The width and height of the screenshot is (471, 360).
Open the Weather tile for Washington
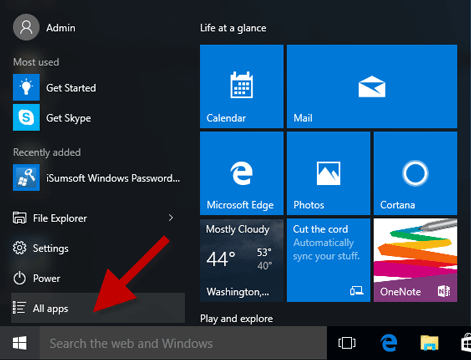coord(242,260)
